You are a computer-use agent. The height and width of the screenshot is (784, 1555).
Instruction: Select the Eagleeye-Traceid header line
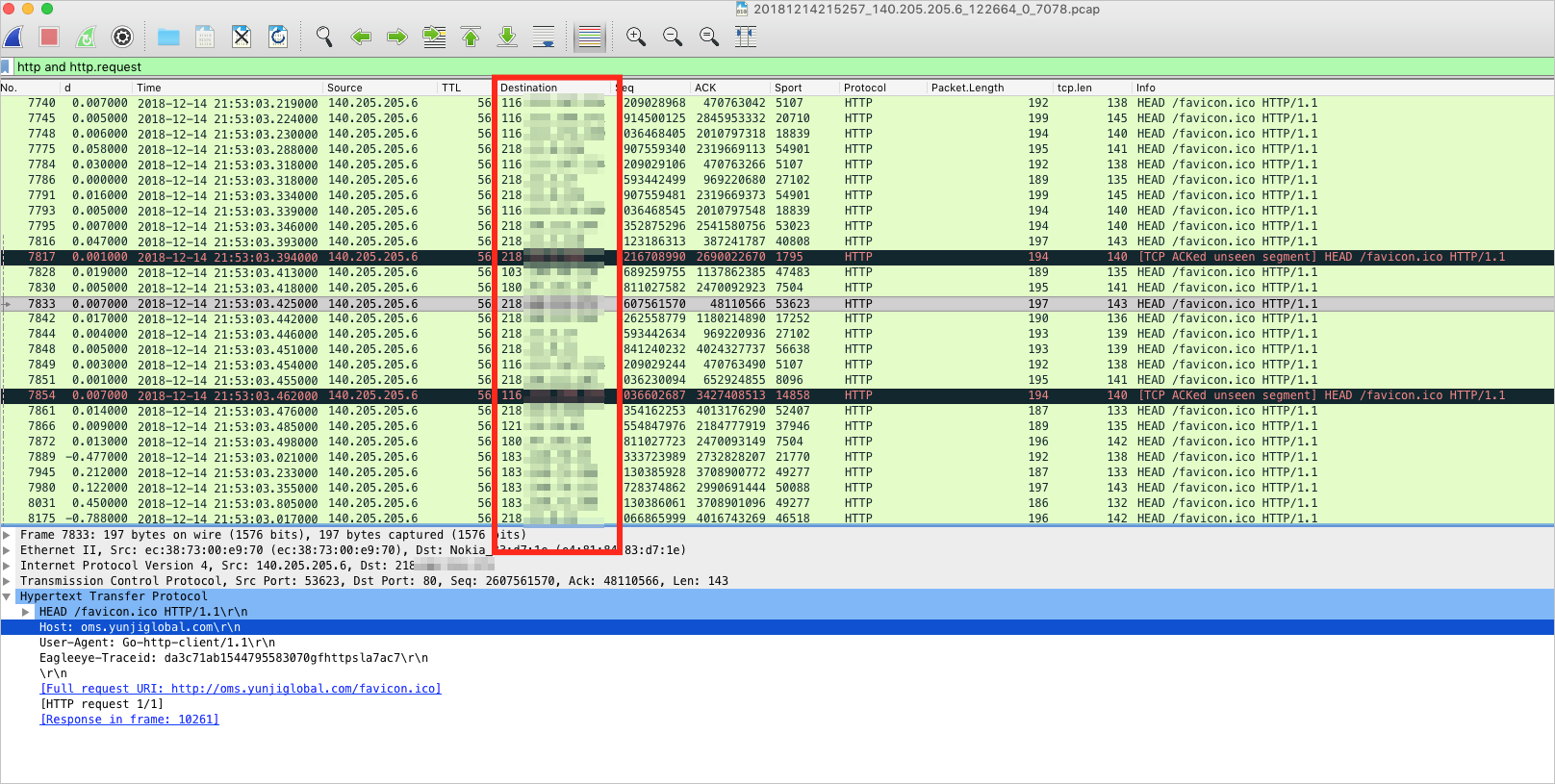(x=777, y=658)
